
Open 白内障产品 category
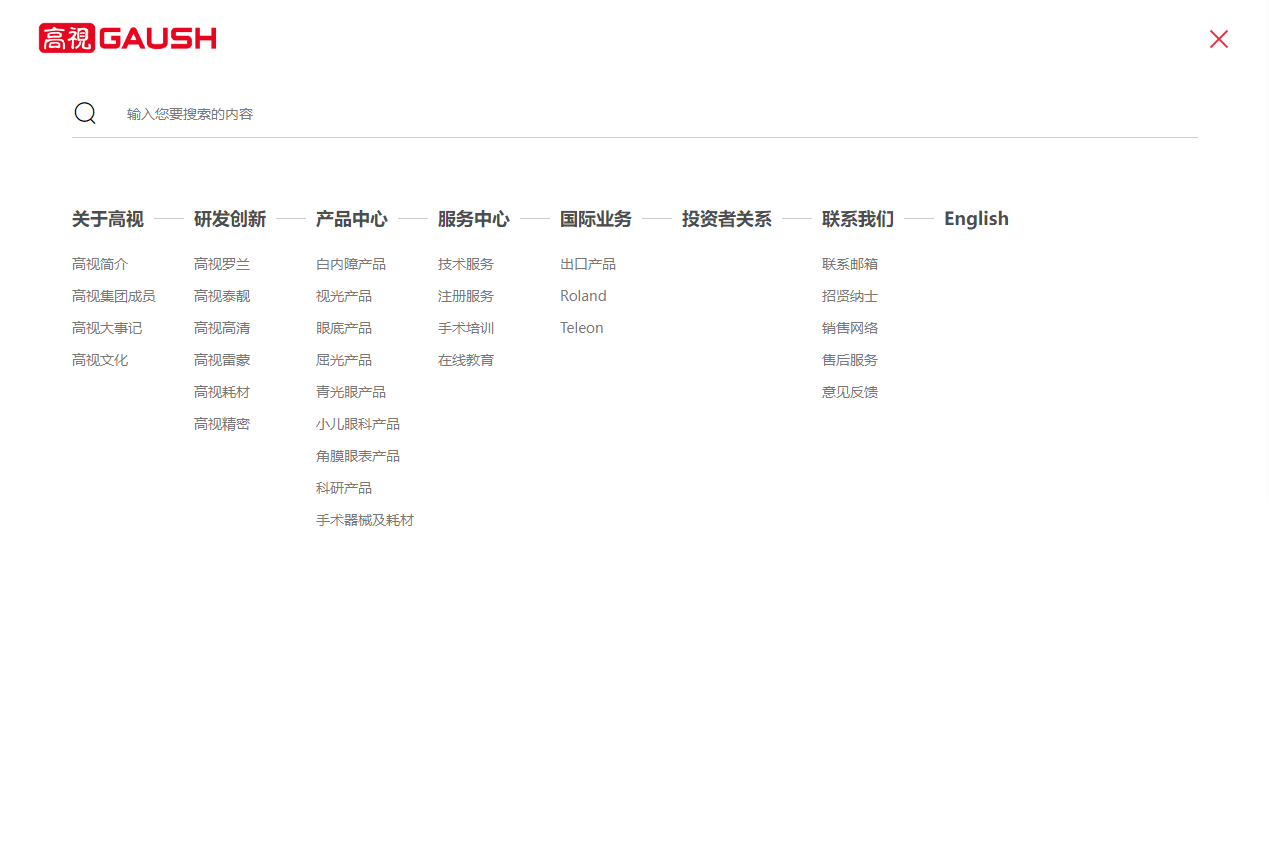click(x=351, y=264)
